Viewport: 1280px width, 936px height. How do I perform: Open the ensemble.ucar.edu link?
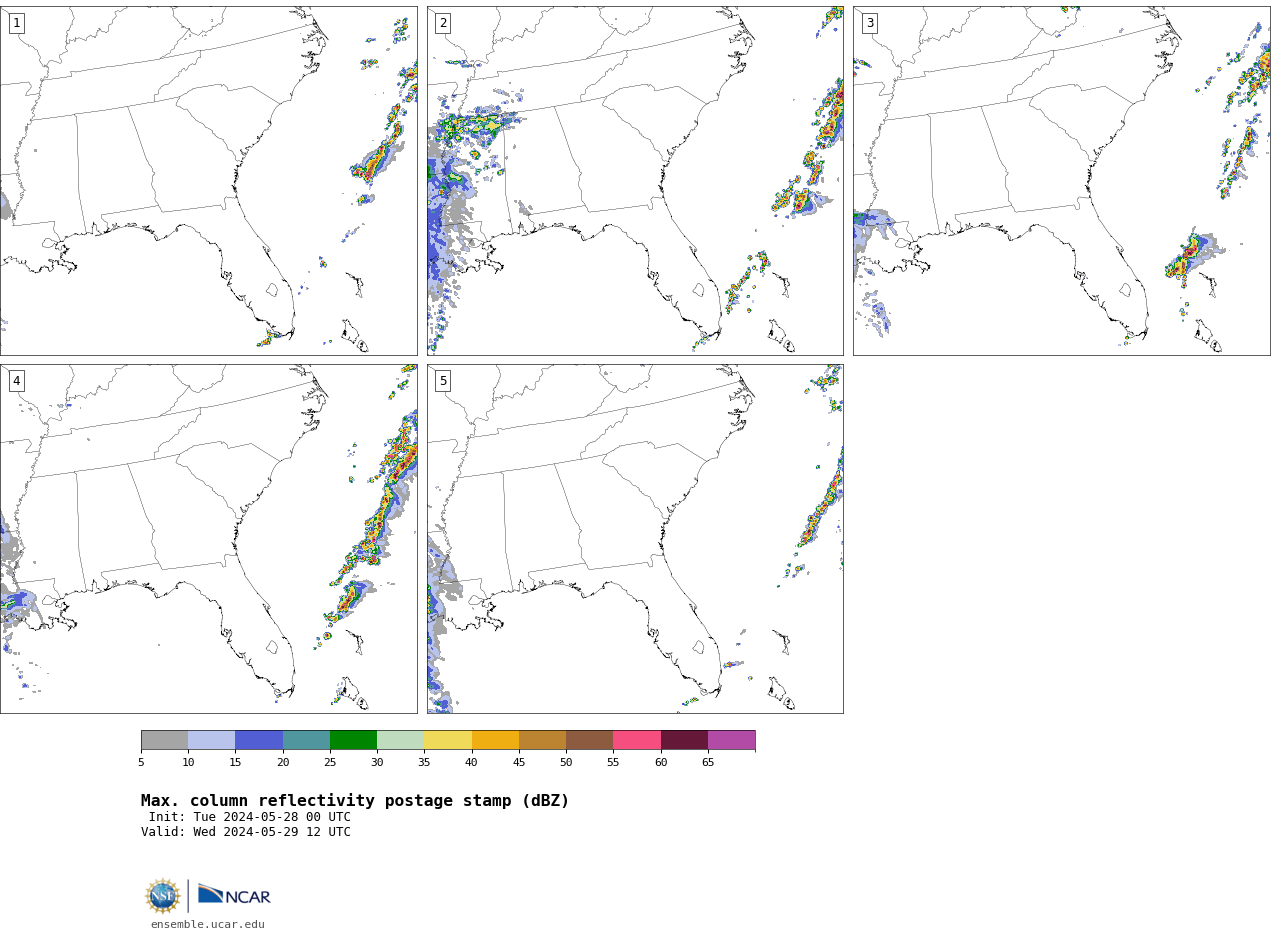(208, 924)
